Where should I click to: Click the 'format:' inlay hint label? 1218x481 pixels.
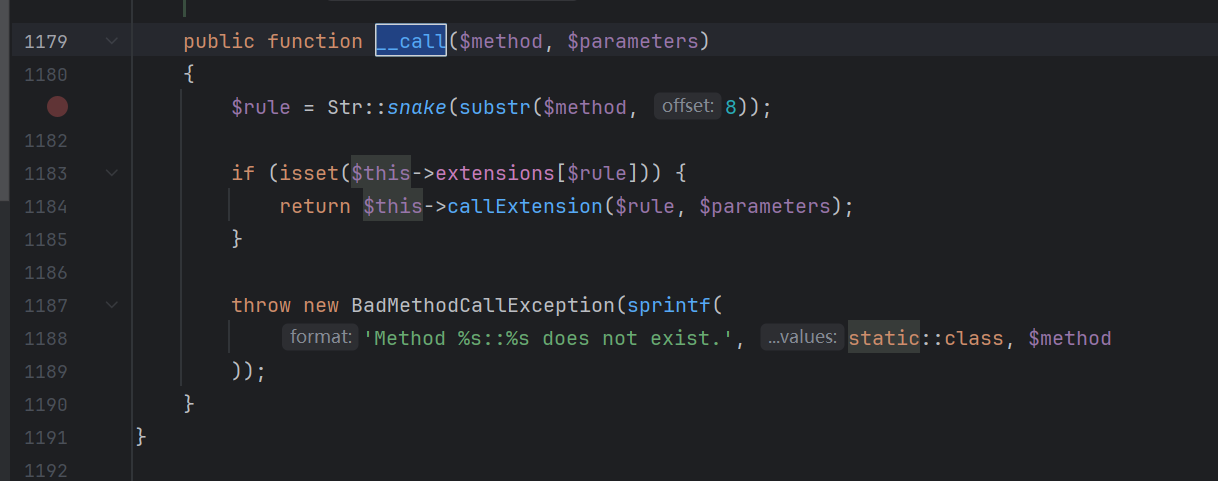(319, 338)
